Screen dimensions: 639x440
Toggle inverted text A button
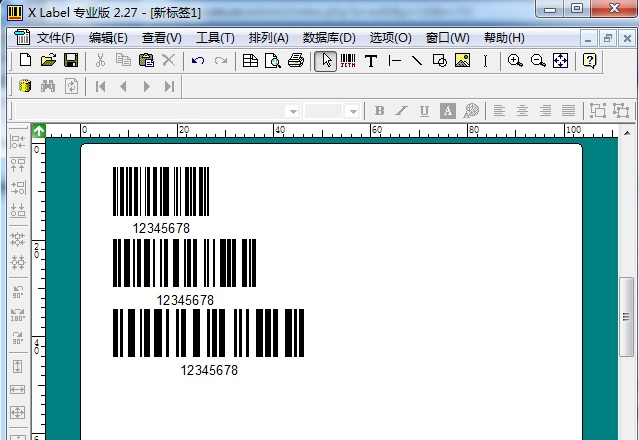[447, 111]
